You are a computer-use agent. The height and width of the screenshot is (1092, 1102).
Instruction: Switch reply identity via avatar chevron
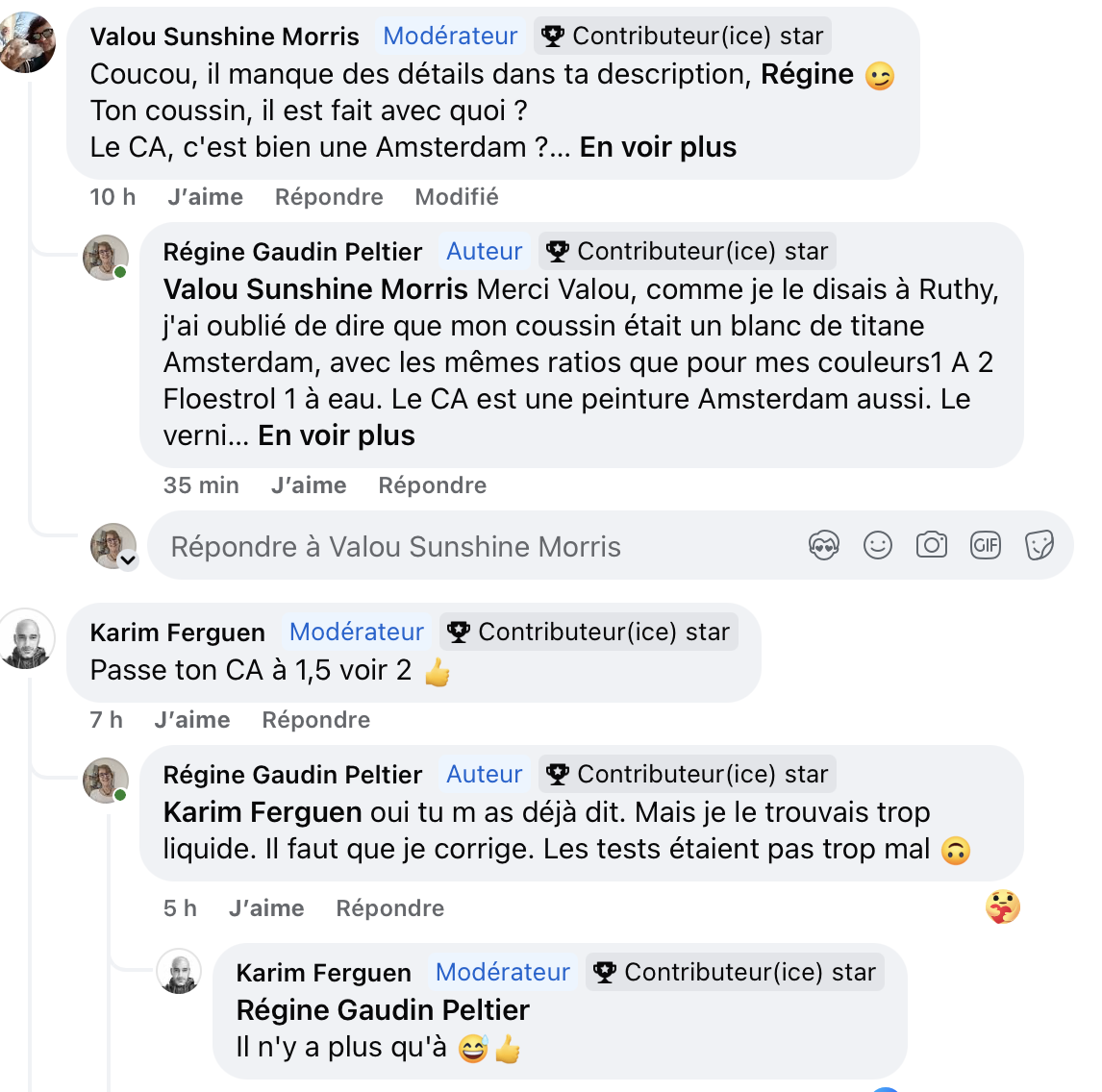(x=128, y=560)
